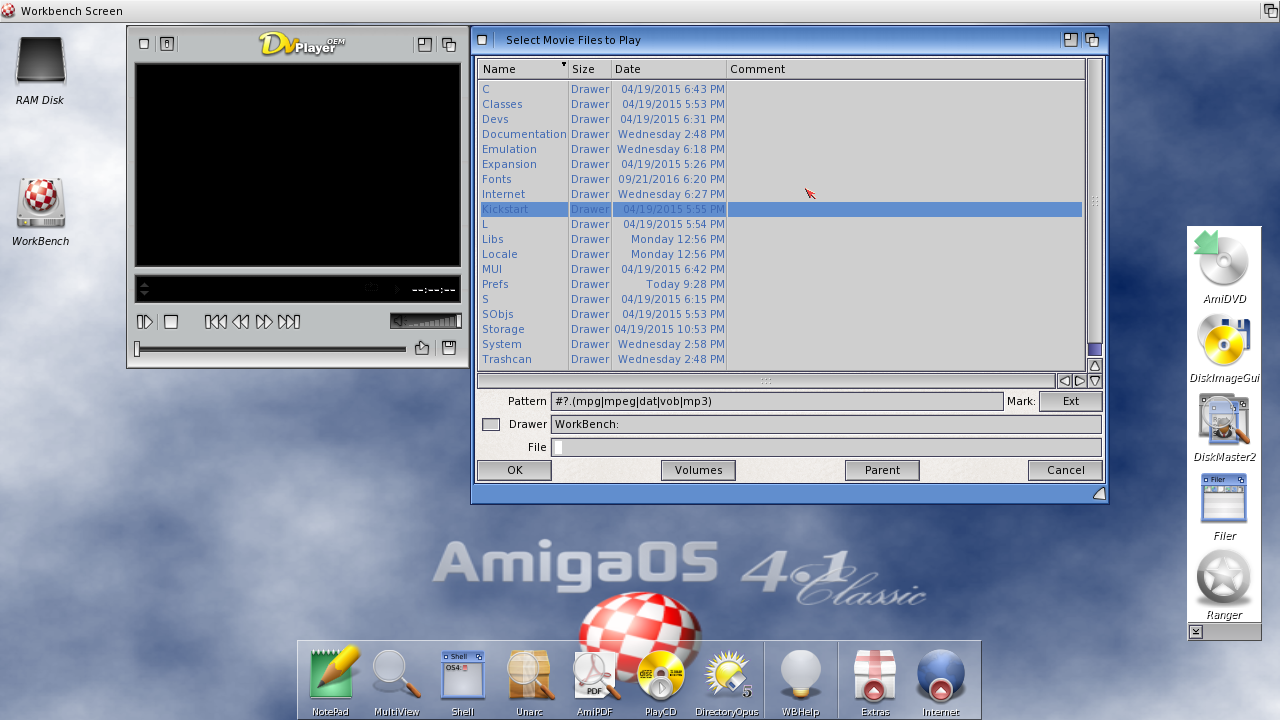The width and height of the screenshot is (1280, 720).
Task: Skip to previous track in DvPlayer
Action: coord(215,322)
